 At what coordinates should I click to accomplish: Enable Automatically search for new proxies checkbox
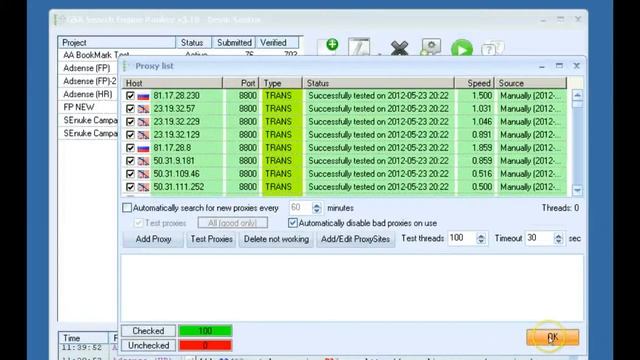(127, 208)
